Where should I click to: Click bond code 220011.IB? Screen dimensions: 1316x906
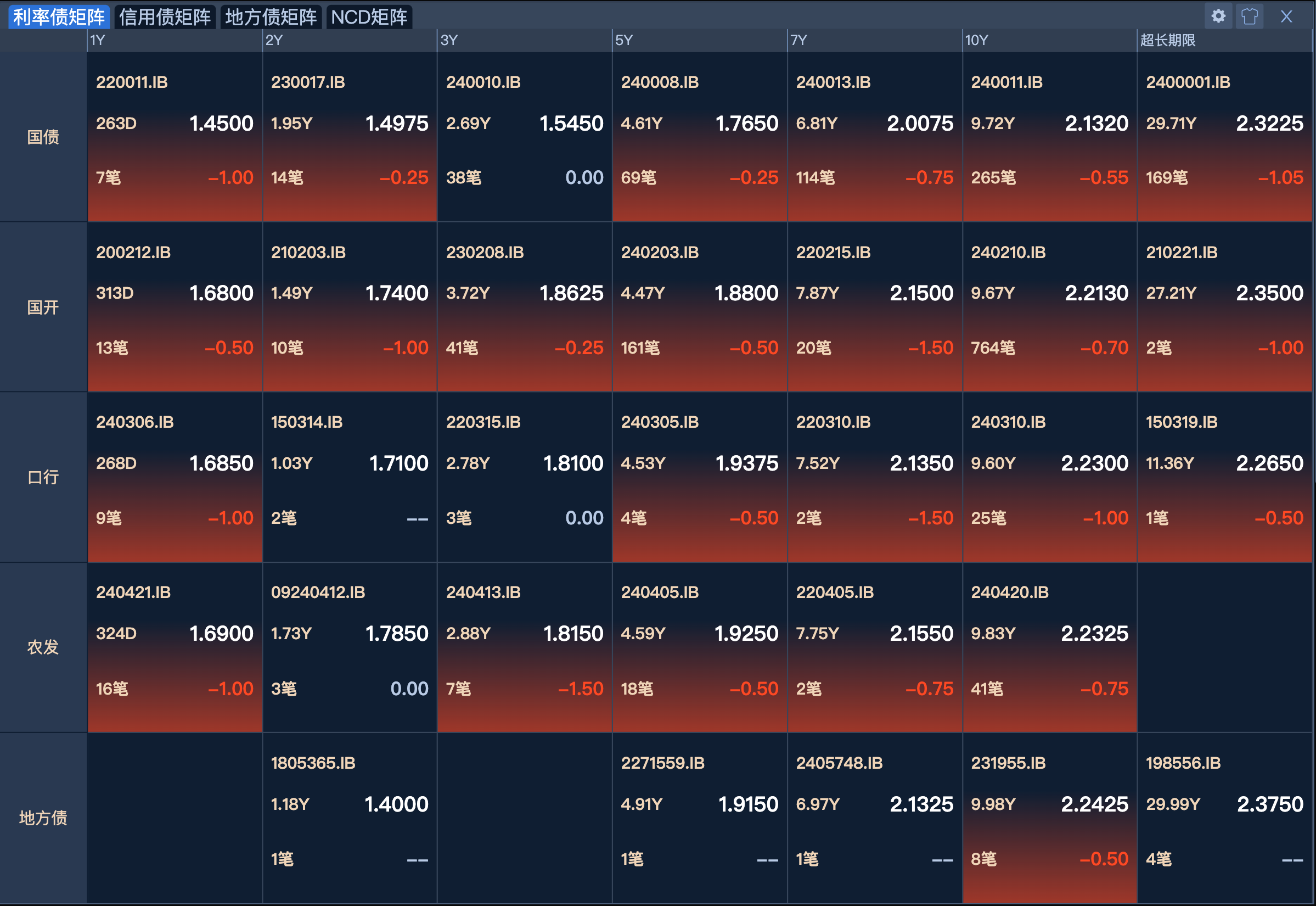point(132,82)
